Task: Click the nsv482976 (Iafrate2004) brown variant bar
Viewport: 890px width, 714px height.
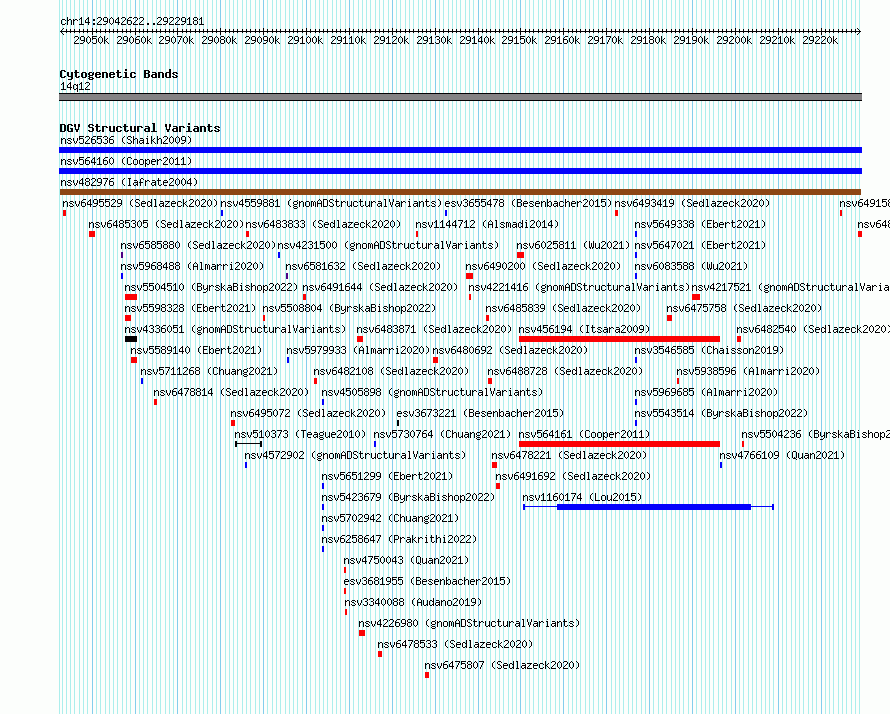Action: point(460,192)
